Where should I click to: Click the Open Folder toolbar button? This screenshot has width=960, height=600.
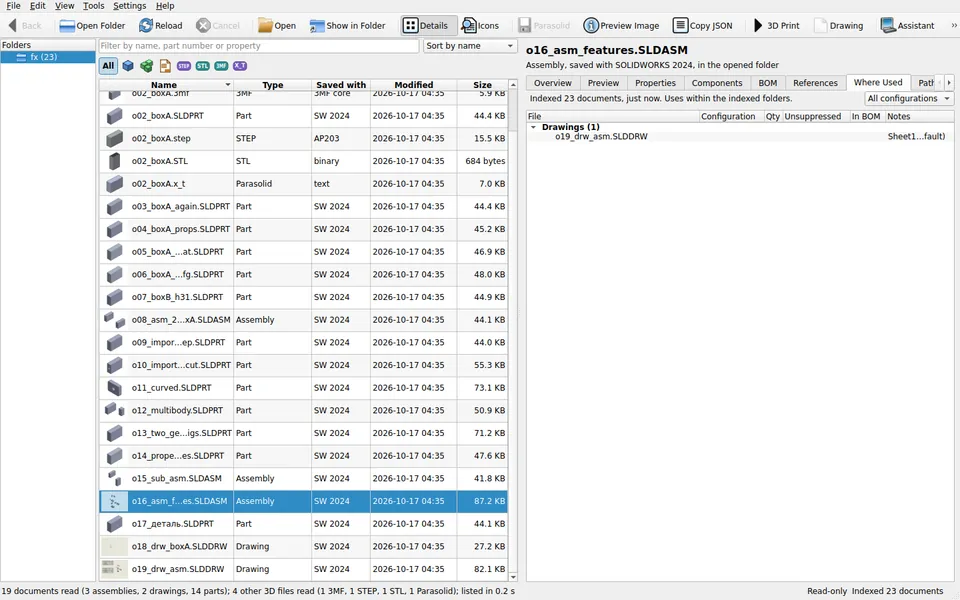[x=92, y=26]
